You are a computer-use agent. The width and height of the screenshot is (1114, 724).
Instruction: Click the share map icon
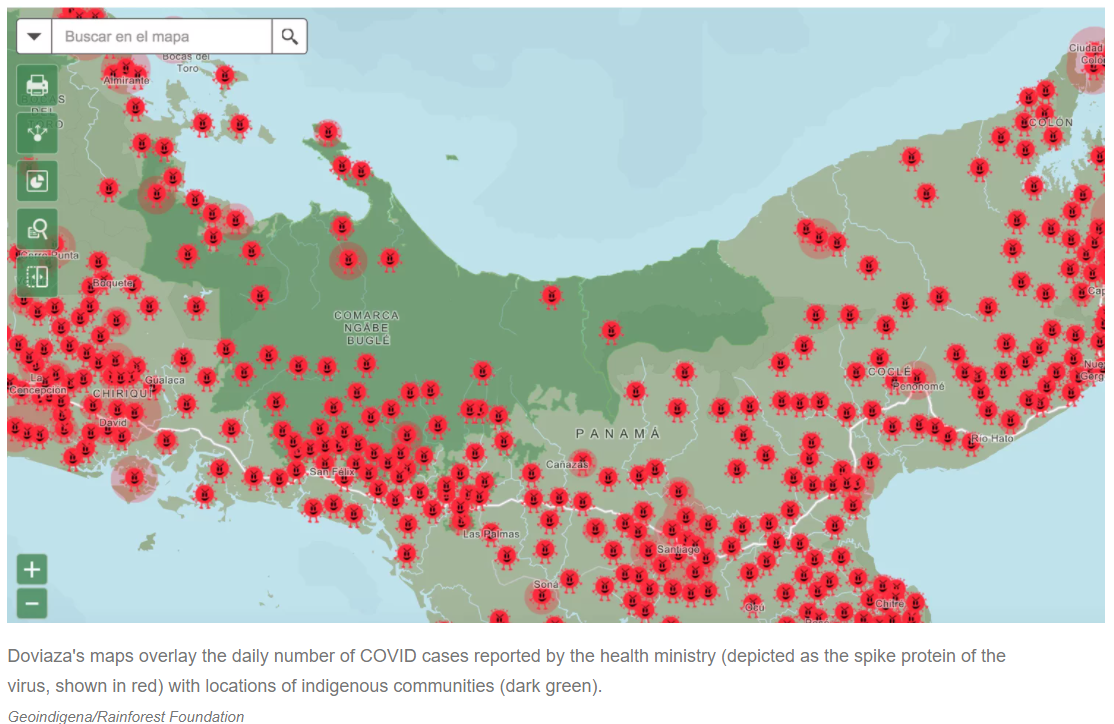[x=37, y=133]
